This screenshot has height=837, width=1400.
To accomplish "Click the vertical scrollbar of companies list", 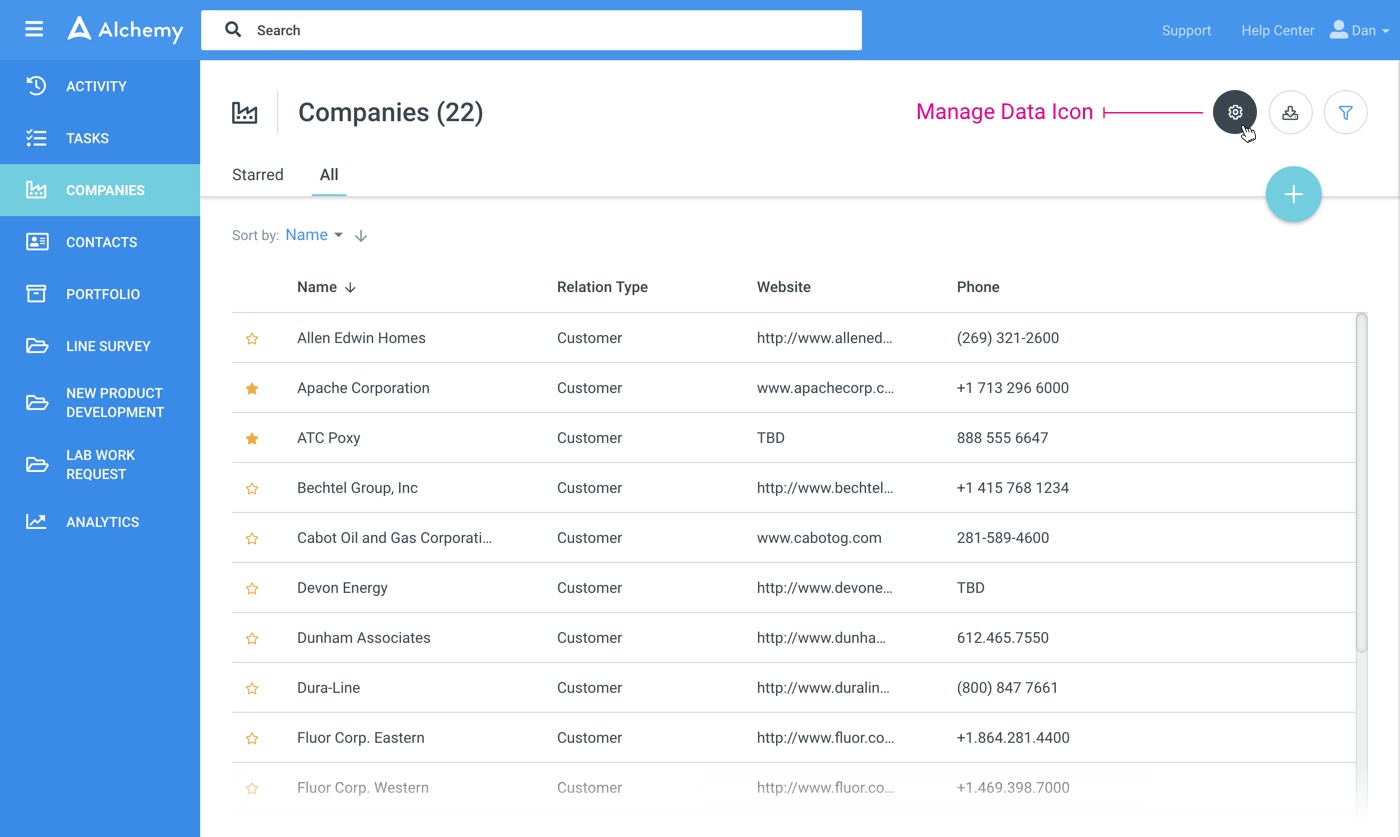I will [x=1361, y=483].
